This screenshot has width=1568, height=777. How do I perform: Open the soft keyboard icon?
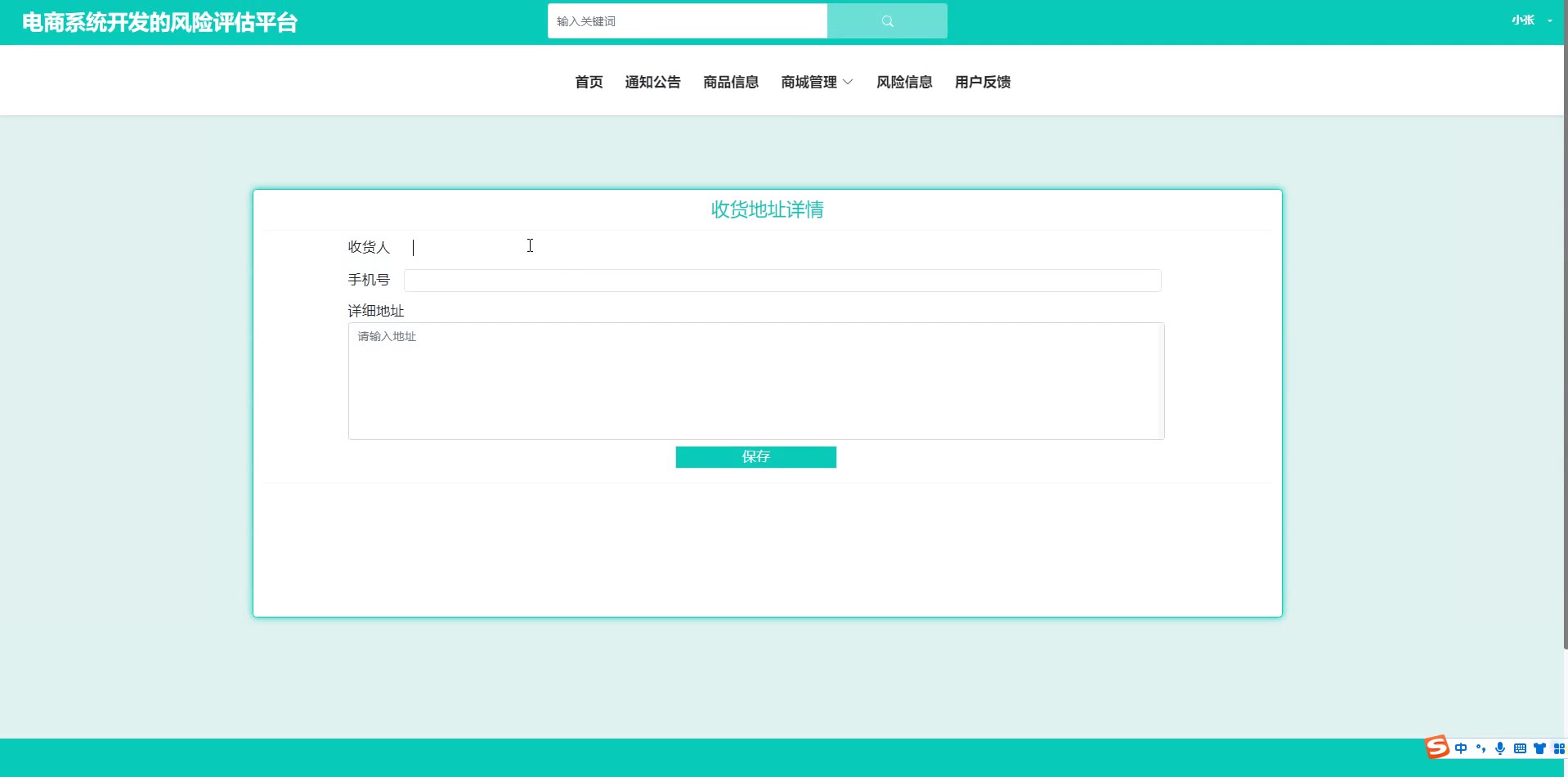tap(1520, 748)
